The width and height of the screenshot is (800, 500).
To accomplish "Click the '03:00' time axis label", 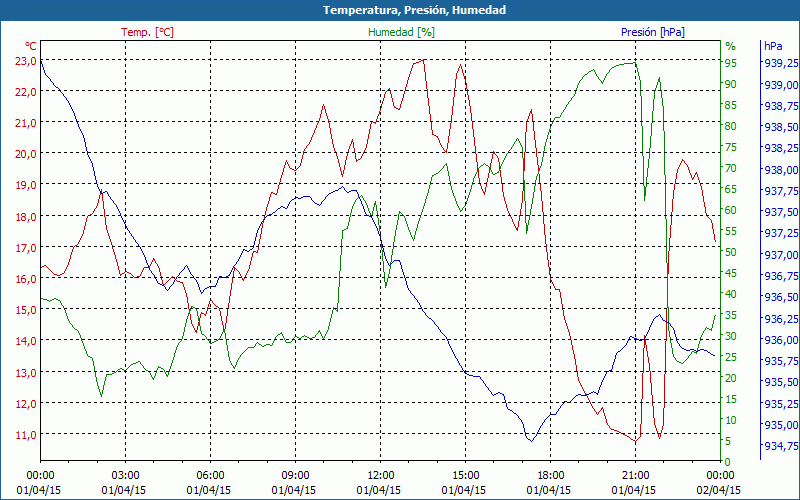I will (124, 476).
